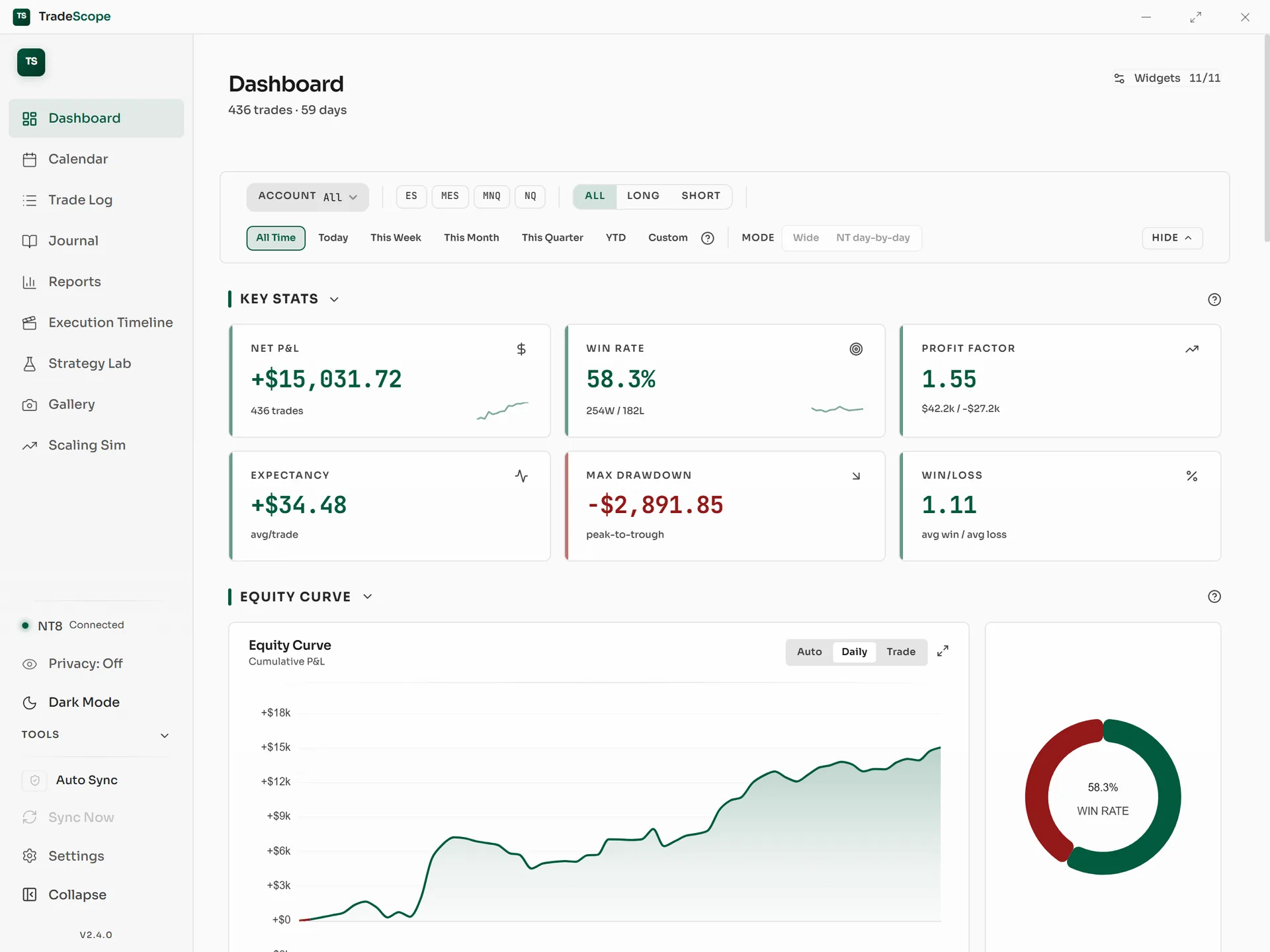The image size is (1270, 952).
Task: Collapse the Equity Curve section chevron
Action: (367, 596)
